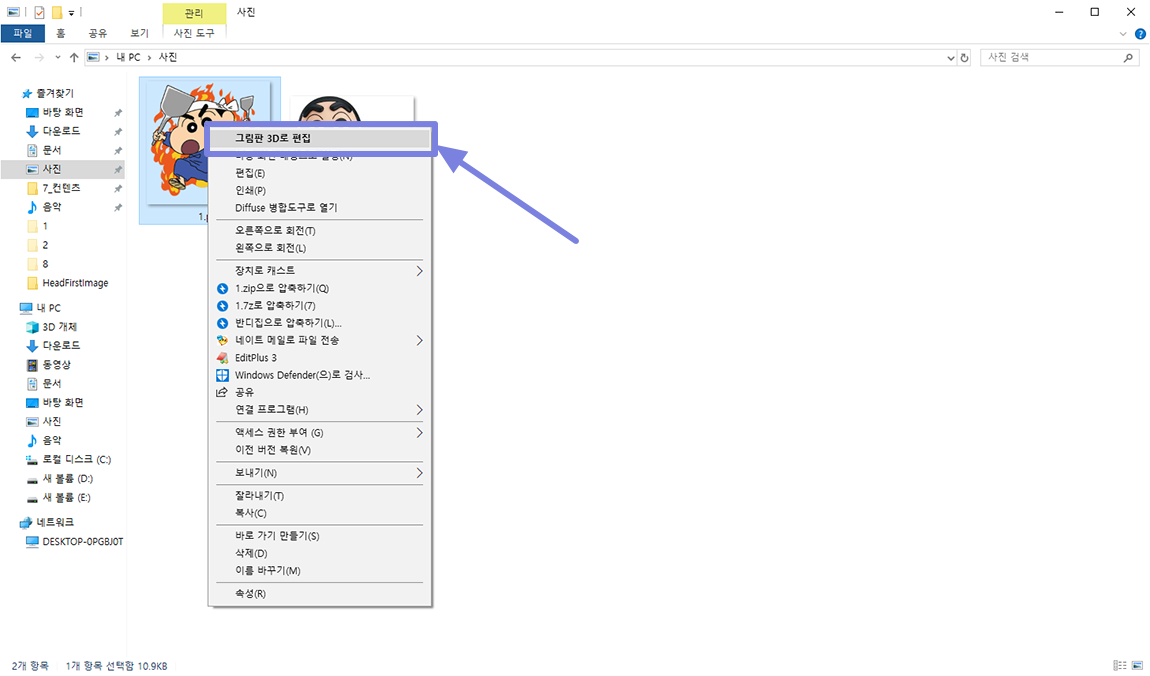Open HeadFirstImage folder in sidebar

pyautogui.click(x=76, y=283)
